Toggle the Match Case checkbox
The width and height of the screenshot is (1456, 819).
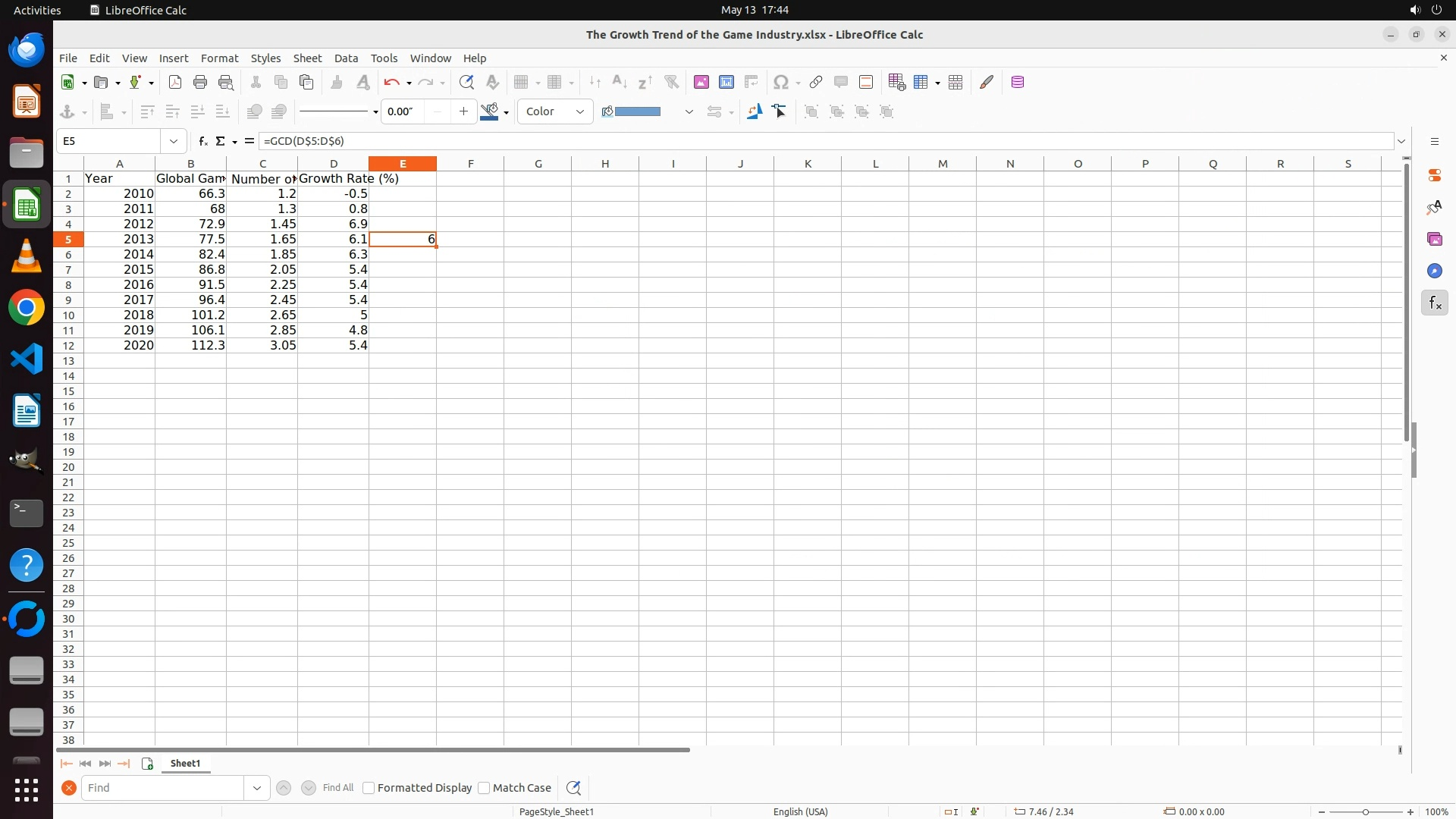(484, 788)
